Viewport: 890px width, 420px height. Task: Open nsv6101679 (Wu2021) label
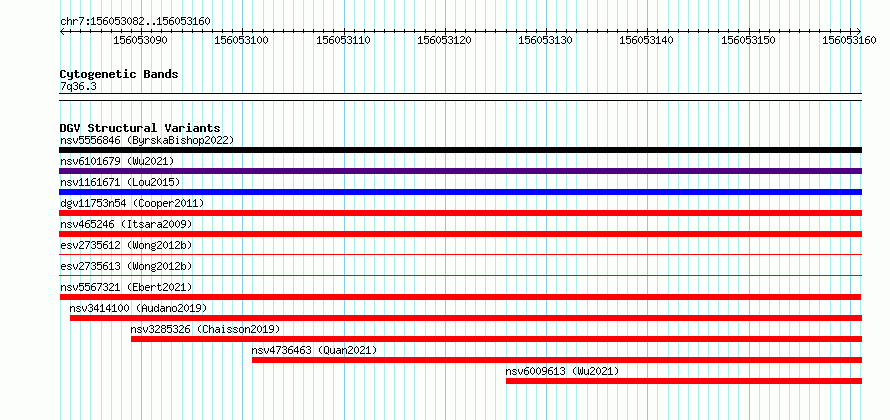(117, 161)
